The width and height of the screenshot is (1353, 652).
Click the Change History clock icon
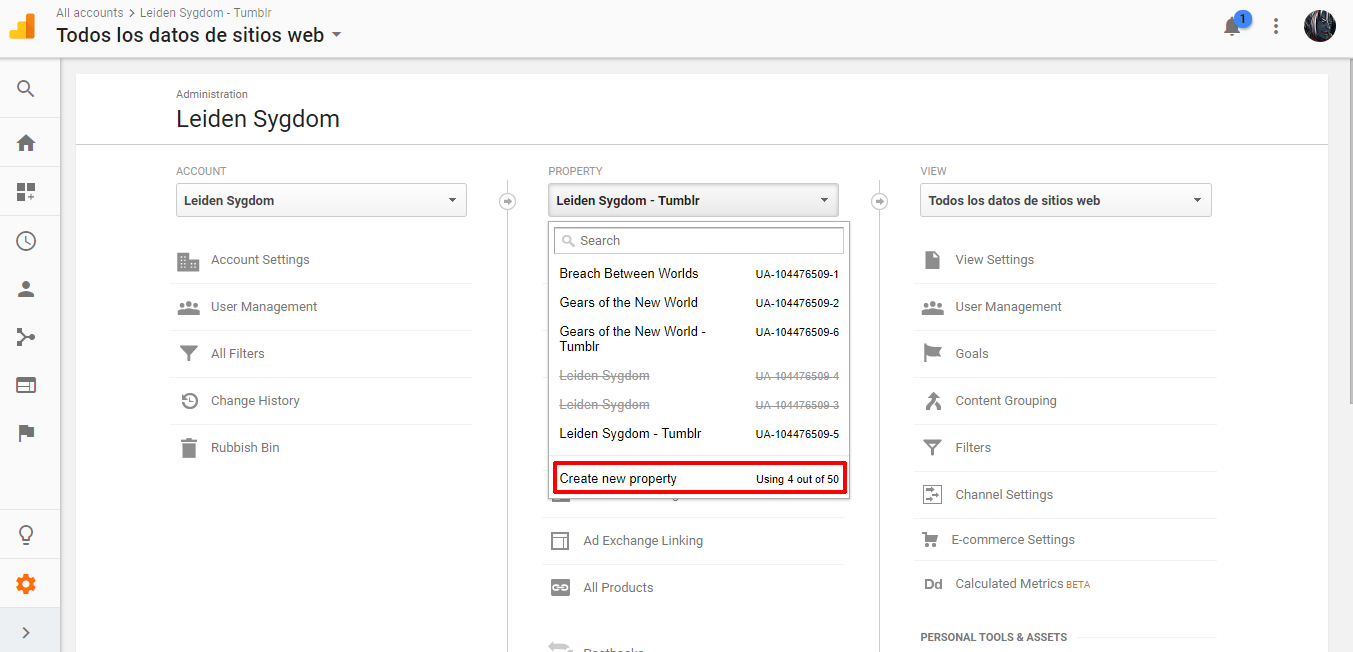[x=189, y=401]
